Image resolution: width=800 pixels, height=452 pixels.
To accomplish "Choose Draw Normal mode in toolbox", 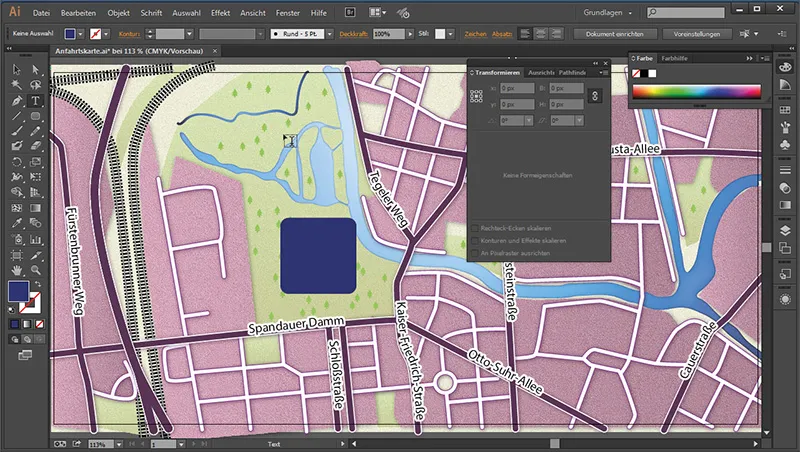I will click(15, 339).
